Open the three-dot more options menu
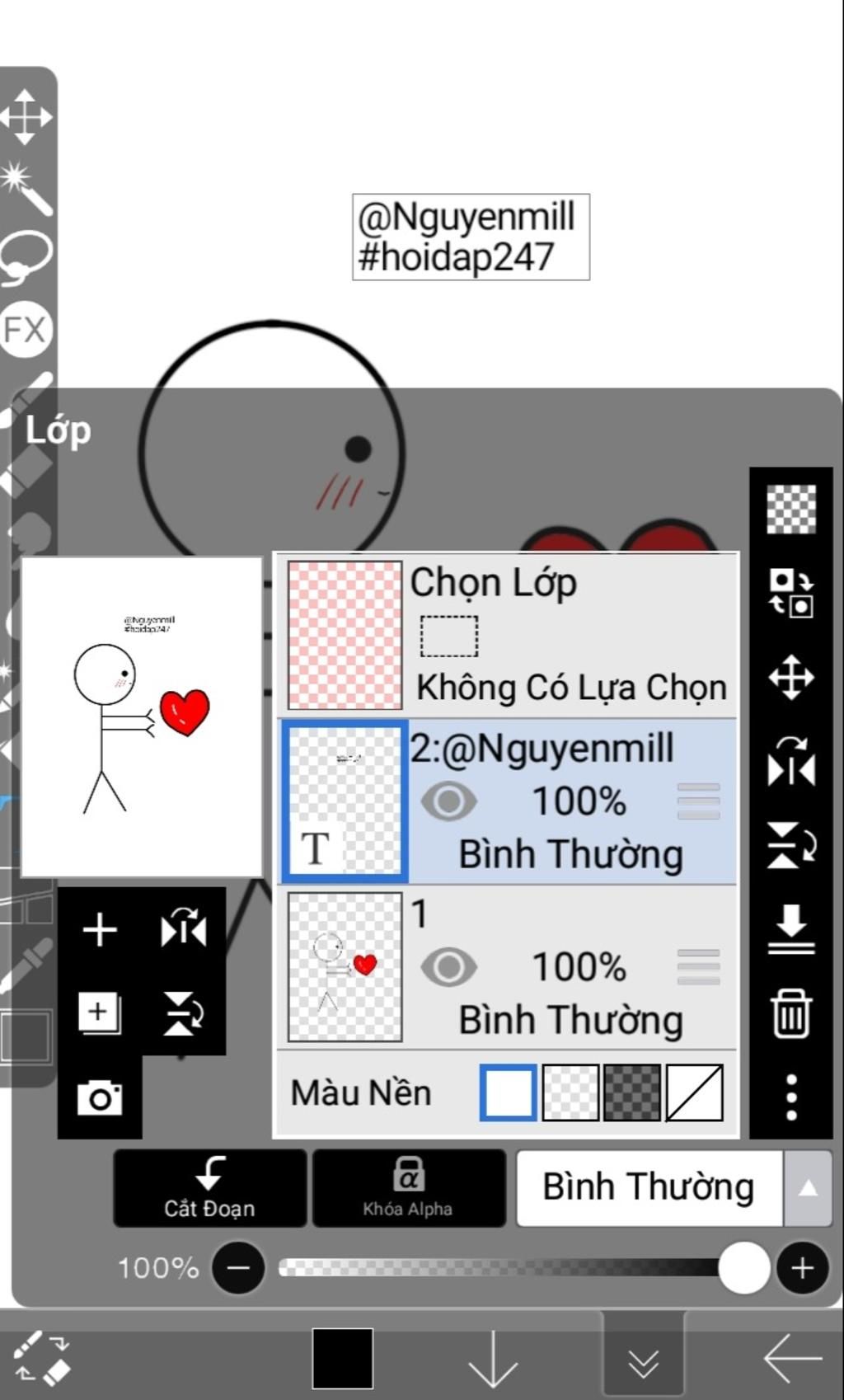This screenshot has height=1400, width=844. (x=791, y=1097)
